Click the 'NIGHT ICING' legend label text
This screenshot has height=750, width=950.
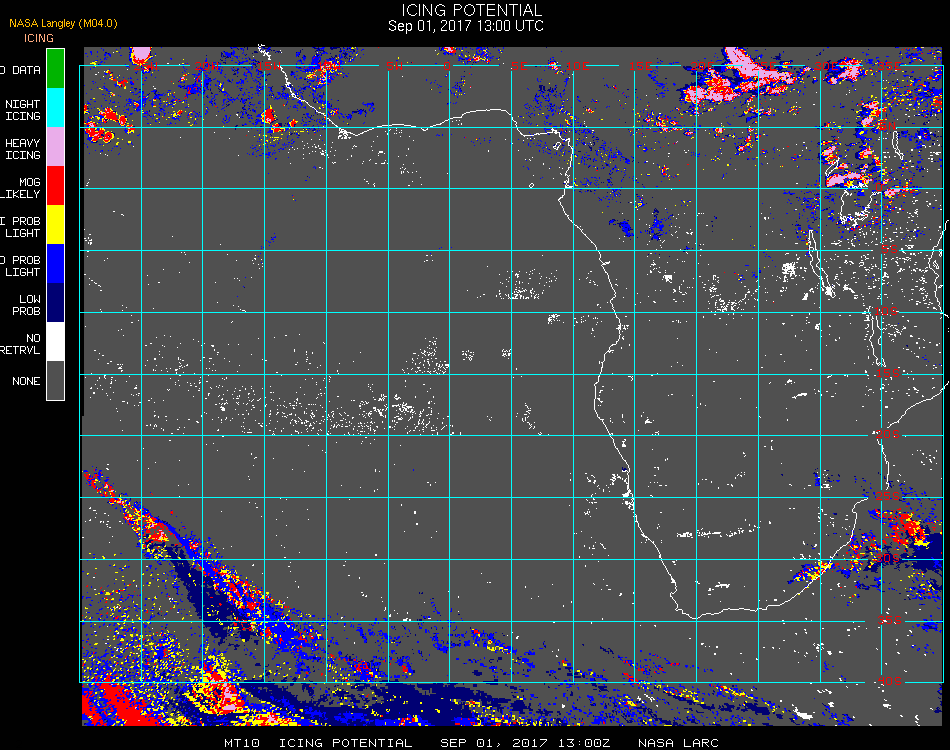(22, 110)
